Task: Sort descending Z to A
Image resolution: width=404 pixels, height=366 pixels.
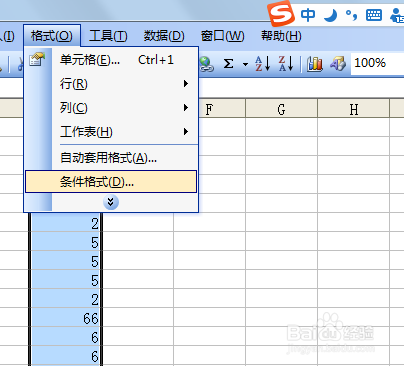Action: click(x=286, y=63)
